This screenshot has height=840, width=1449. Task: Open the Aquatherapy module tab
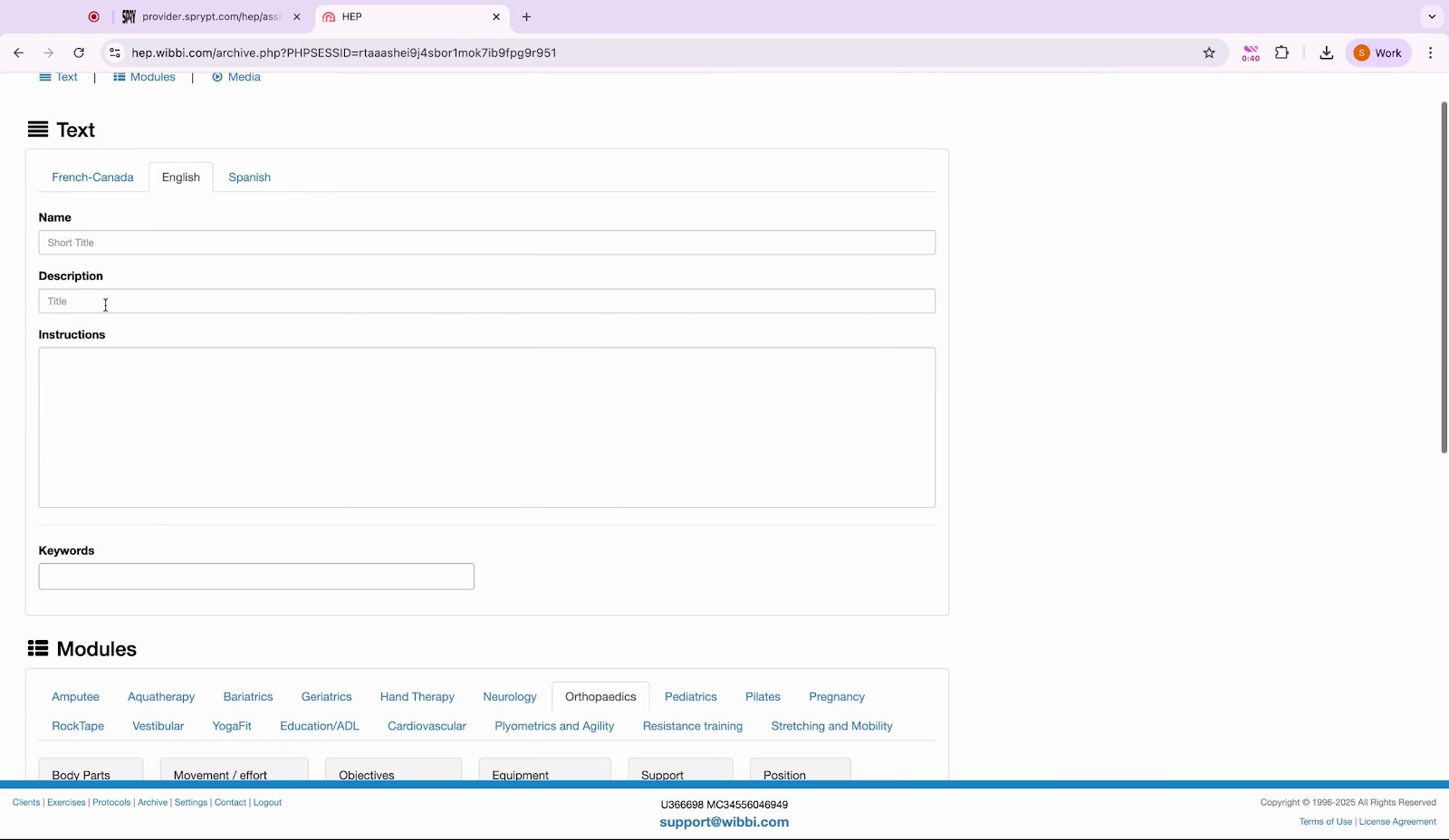click(161, 697)
